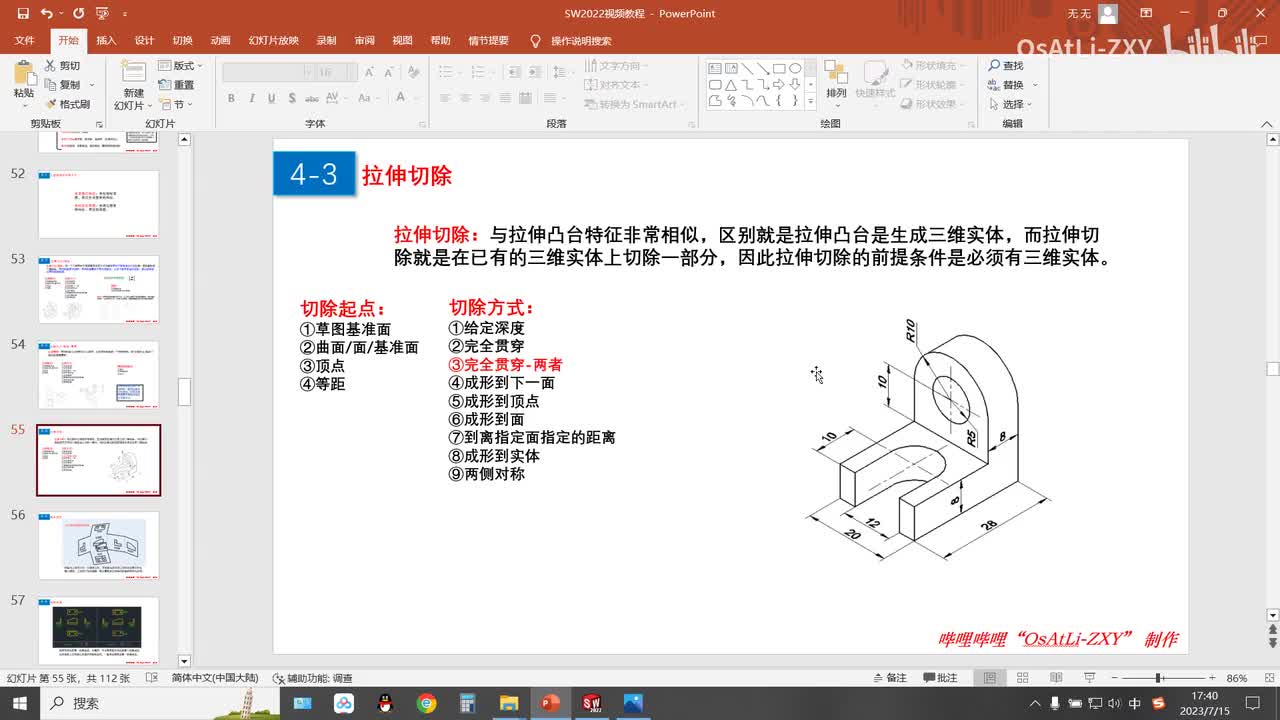Open Quick Styles (快速样式) gallery
1280x720 pixels.
(875, 79)
